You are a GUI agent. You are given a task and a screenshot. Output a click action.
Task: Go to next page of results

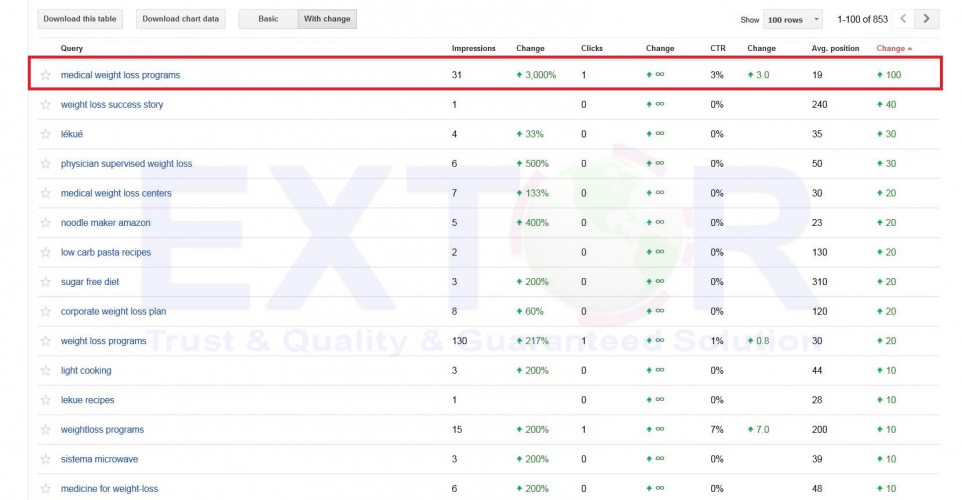tap(929, 19)
